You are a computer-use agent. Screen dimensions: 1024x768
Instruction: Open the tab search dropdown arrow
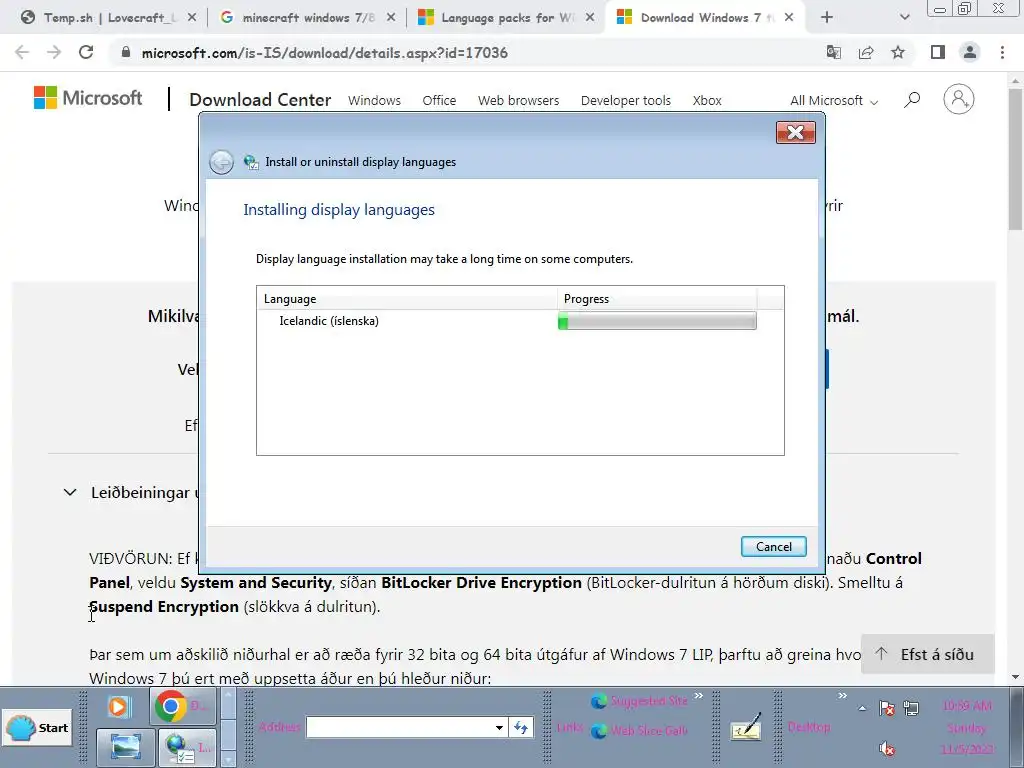coord(904,18)
